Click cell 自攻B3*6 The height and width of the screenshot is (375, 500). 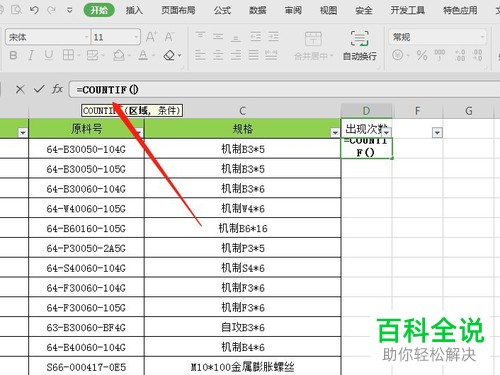point(243,327)
